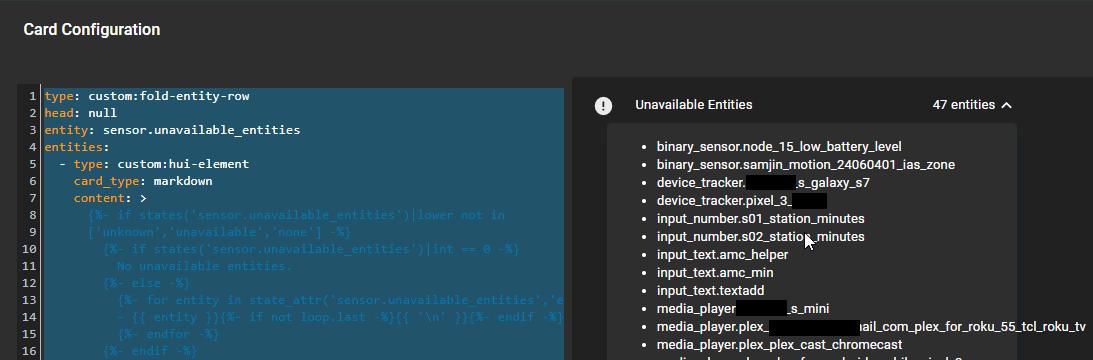
Task: Click the entities: code line
Action: pyautogui.click(x=77, y=147)
